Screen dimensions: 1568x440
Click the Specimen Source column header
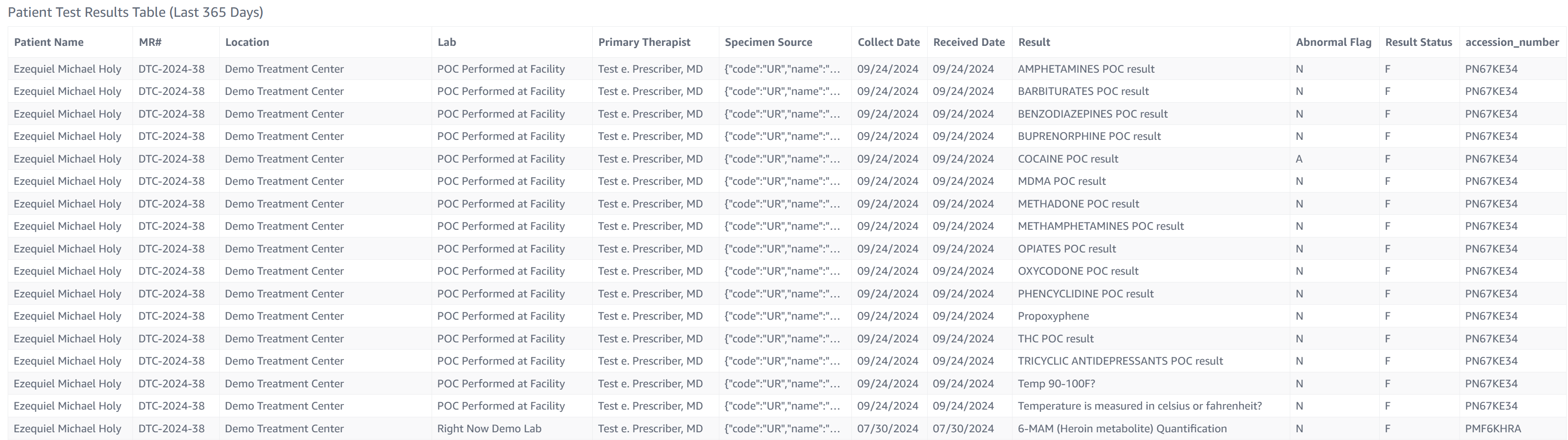point(768,42)
